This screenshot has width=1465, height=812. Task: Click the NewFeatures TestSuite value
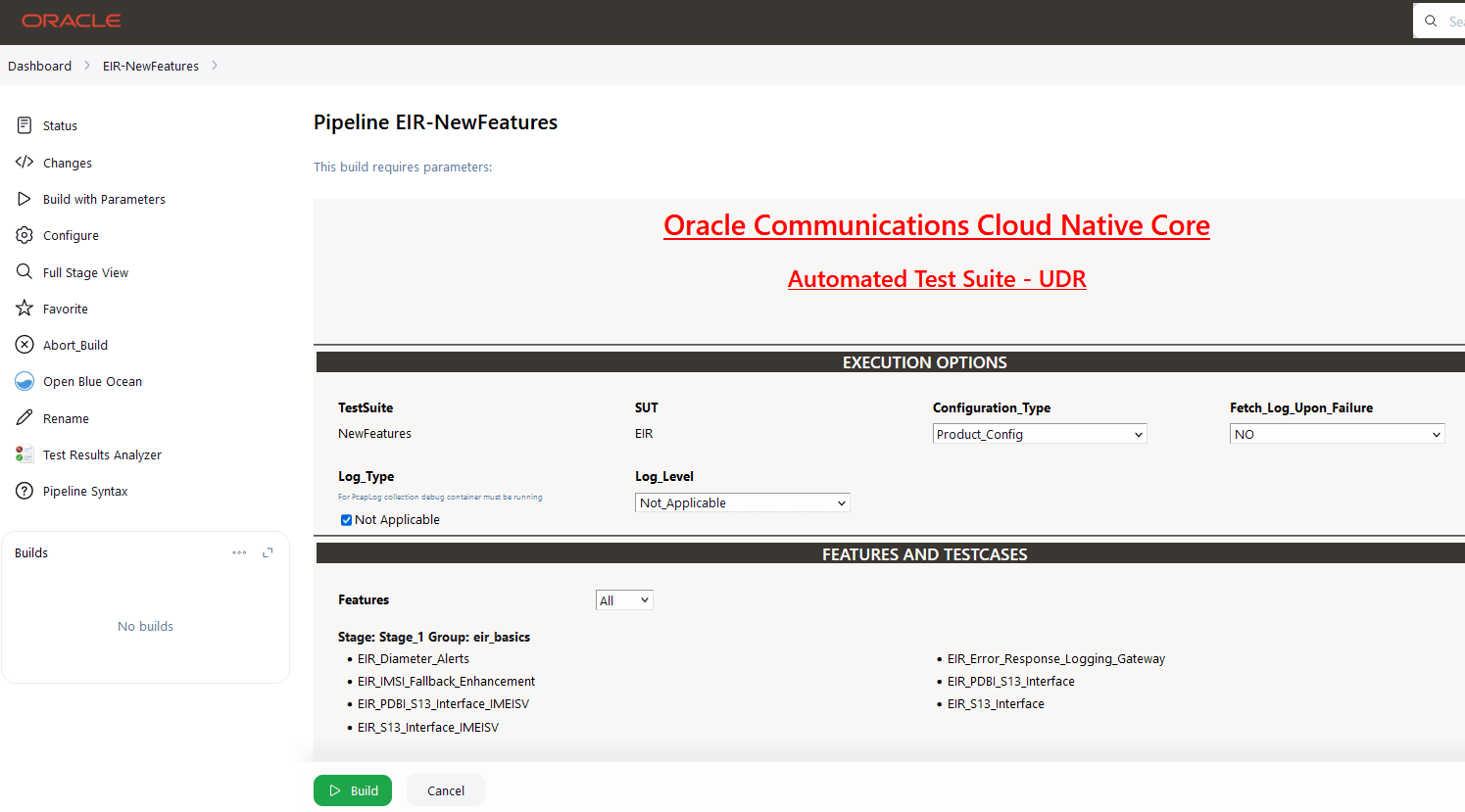374,434
